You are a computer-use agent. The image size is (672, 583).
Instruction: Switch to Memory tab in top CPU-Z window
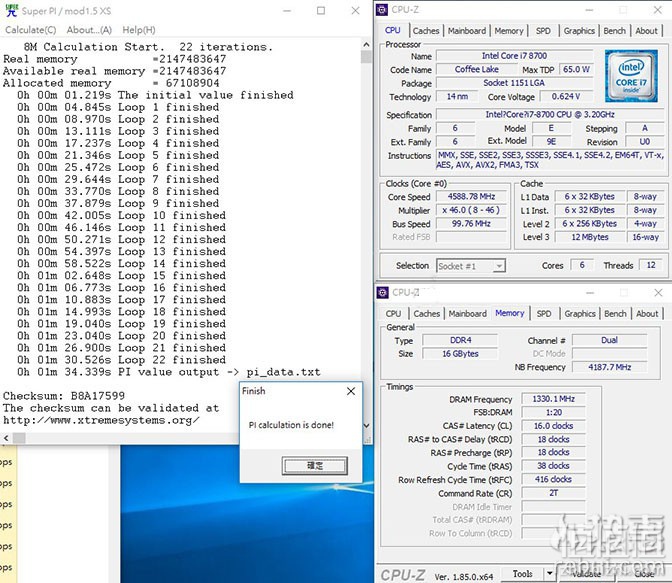pyautogui.click(x=509, y=31)
